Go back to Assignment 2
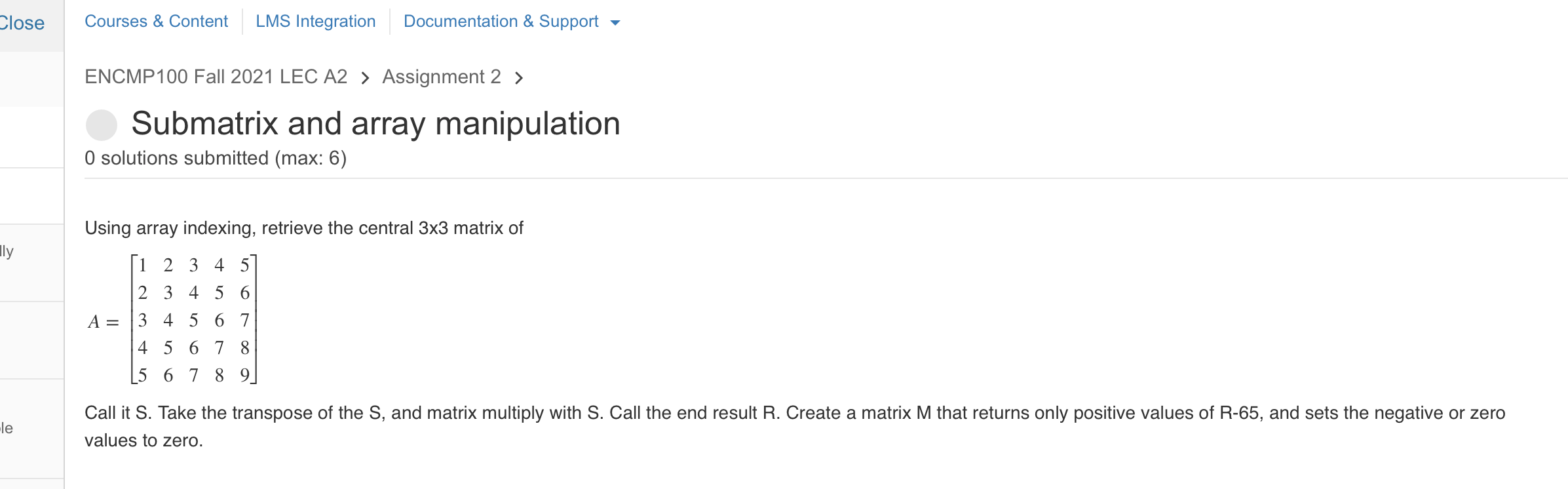 click(x=442, y=77)
